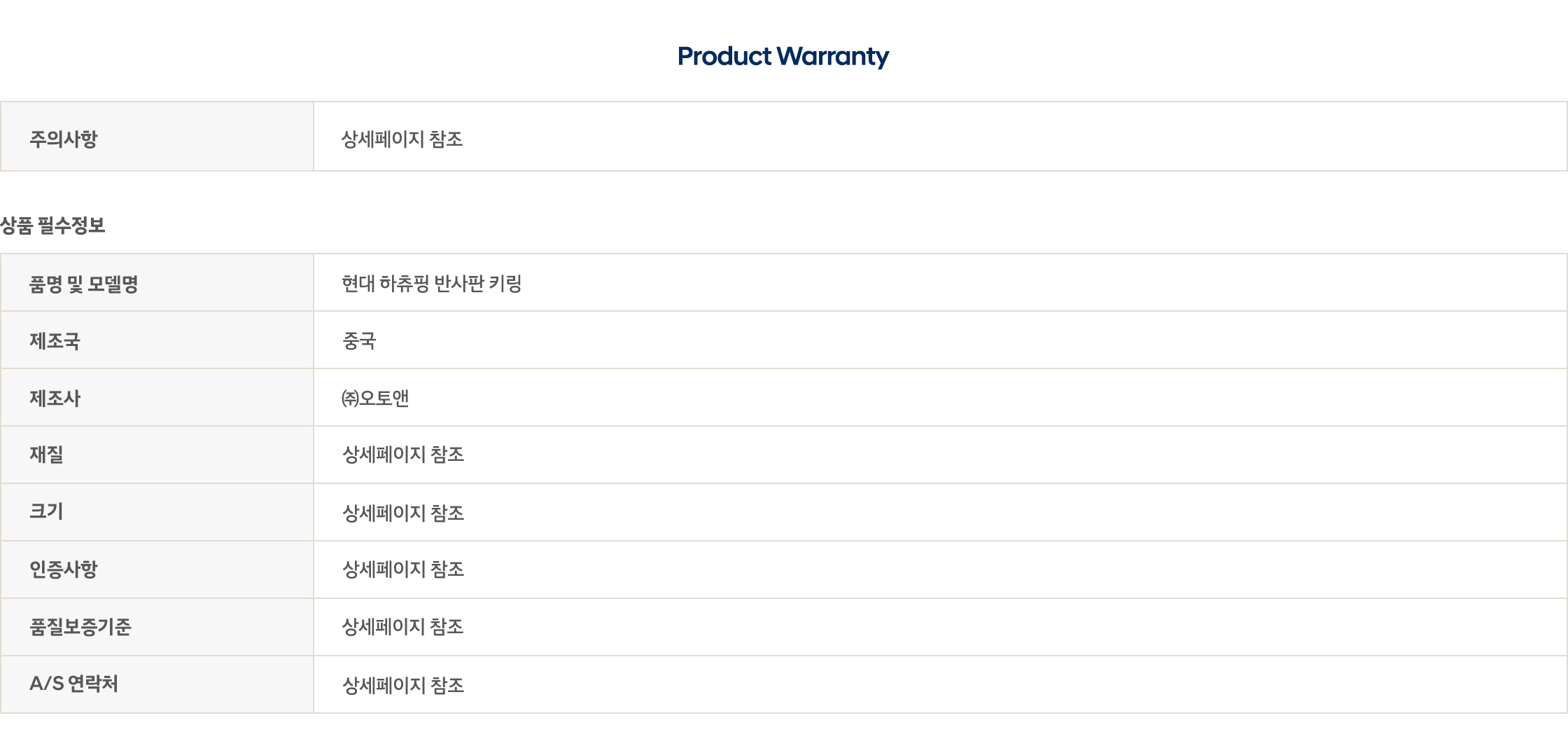Click the 상세페이지 참조 value beside A/S 연락처
This screenshot has height=732, width=1568.
pos(403,685)
